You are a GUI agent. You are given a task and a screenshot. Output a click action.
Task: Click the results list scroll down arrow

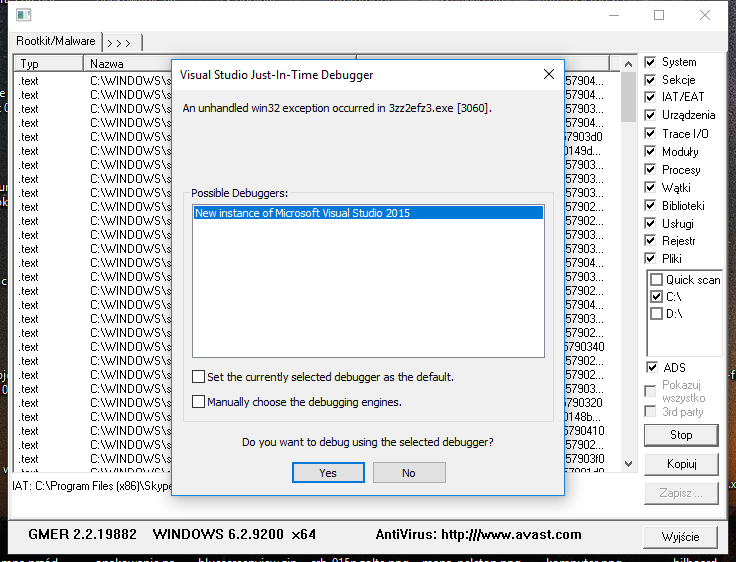coord(629,464)
